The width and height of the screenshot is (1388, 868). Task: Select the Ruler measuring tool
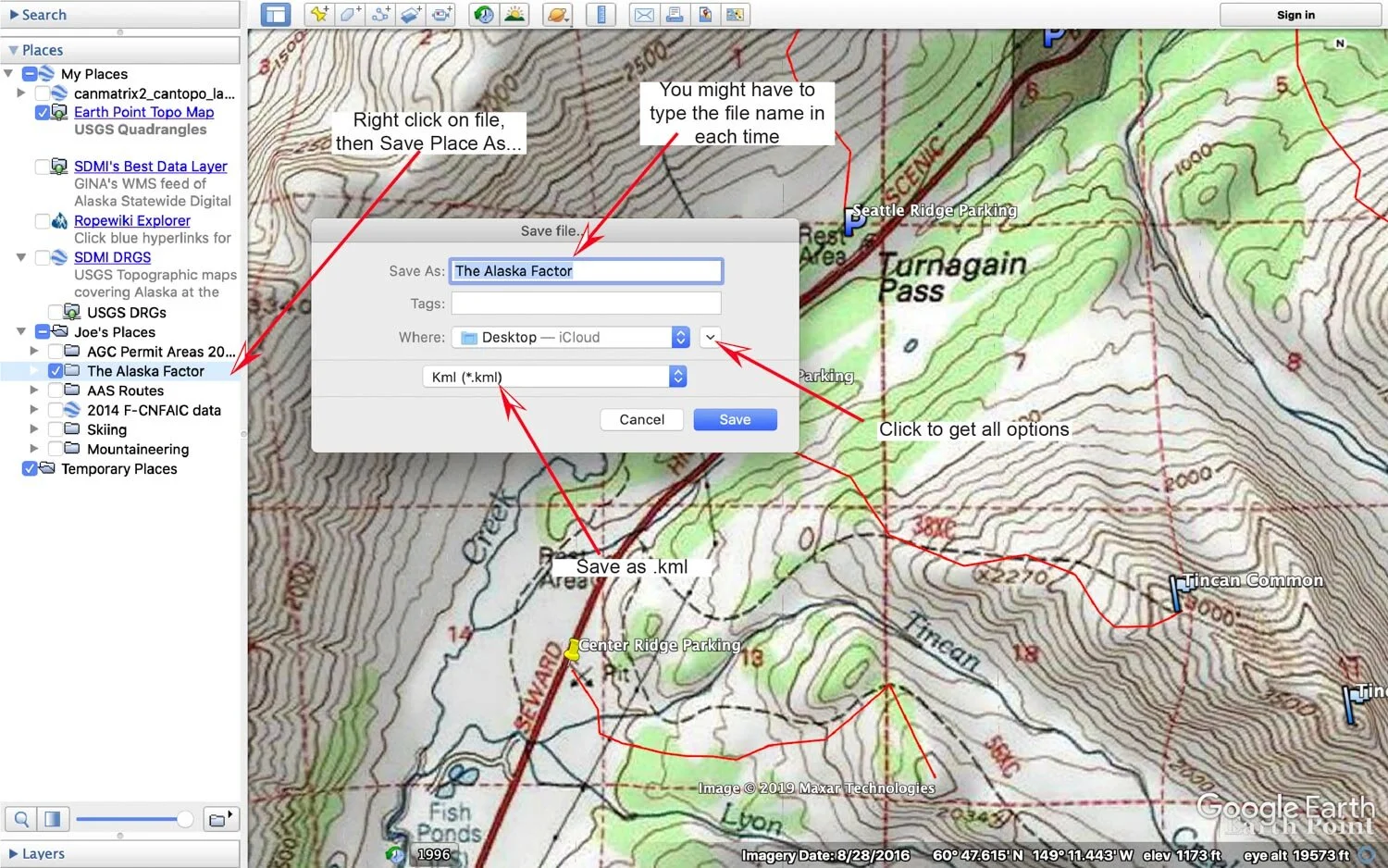pyautogui.click(x=601, y=14)
